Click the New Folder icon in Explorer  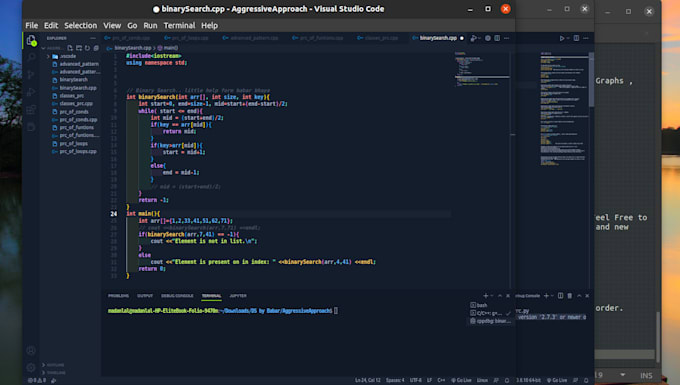coord(79,48)
